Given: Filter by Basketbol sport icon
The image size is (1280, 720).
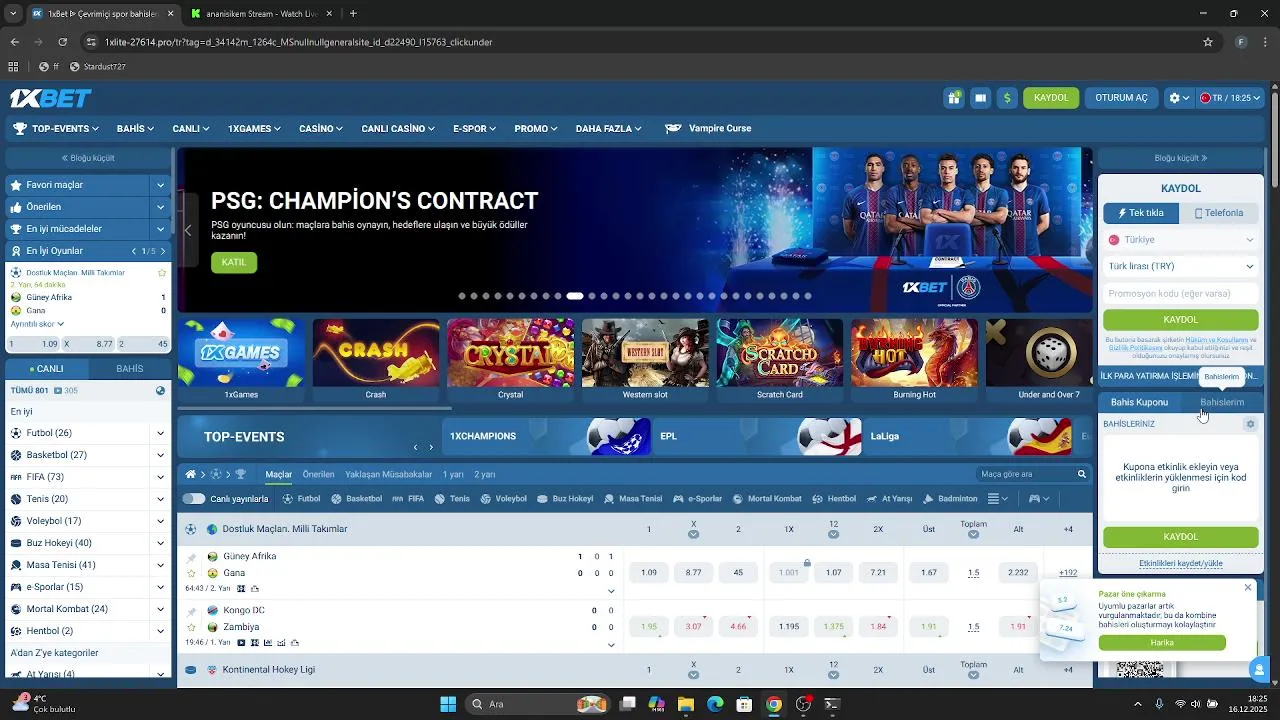Looking at the screenshot, I should 356,499.
